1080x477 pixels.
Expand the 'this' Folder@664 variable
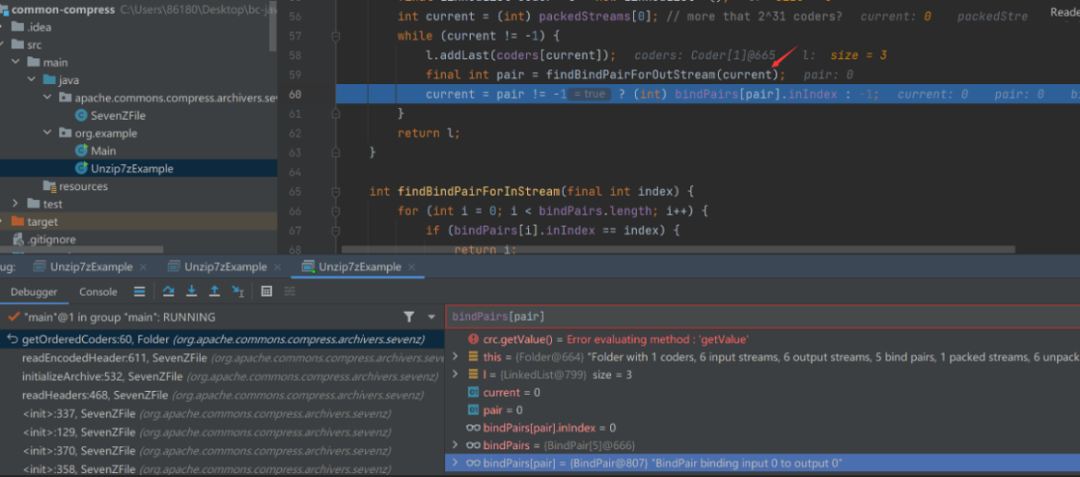[x=457, y=357]
